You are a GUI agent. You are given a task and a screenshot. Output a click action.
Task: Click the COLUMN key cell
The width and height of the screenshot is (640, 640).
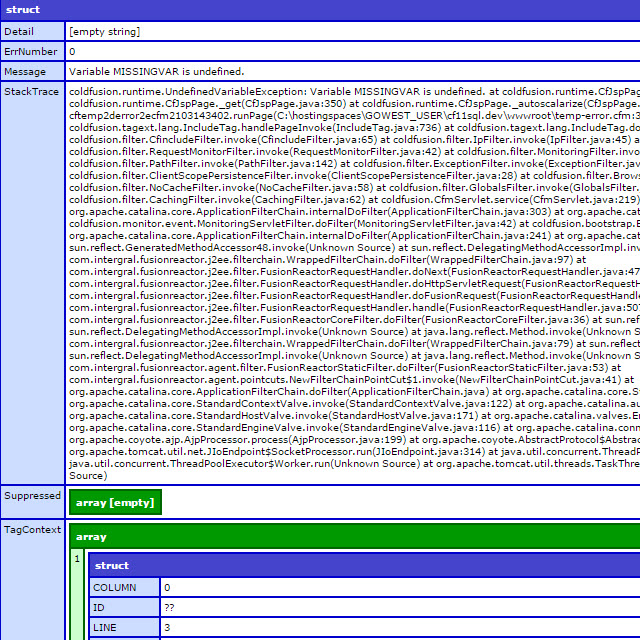click(124, 587)
